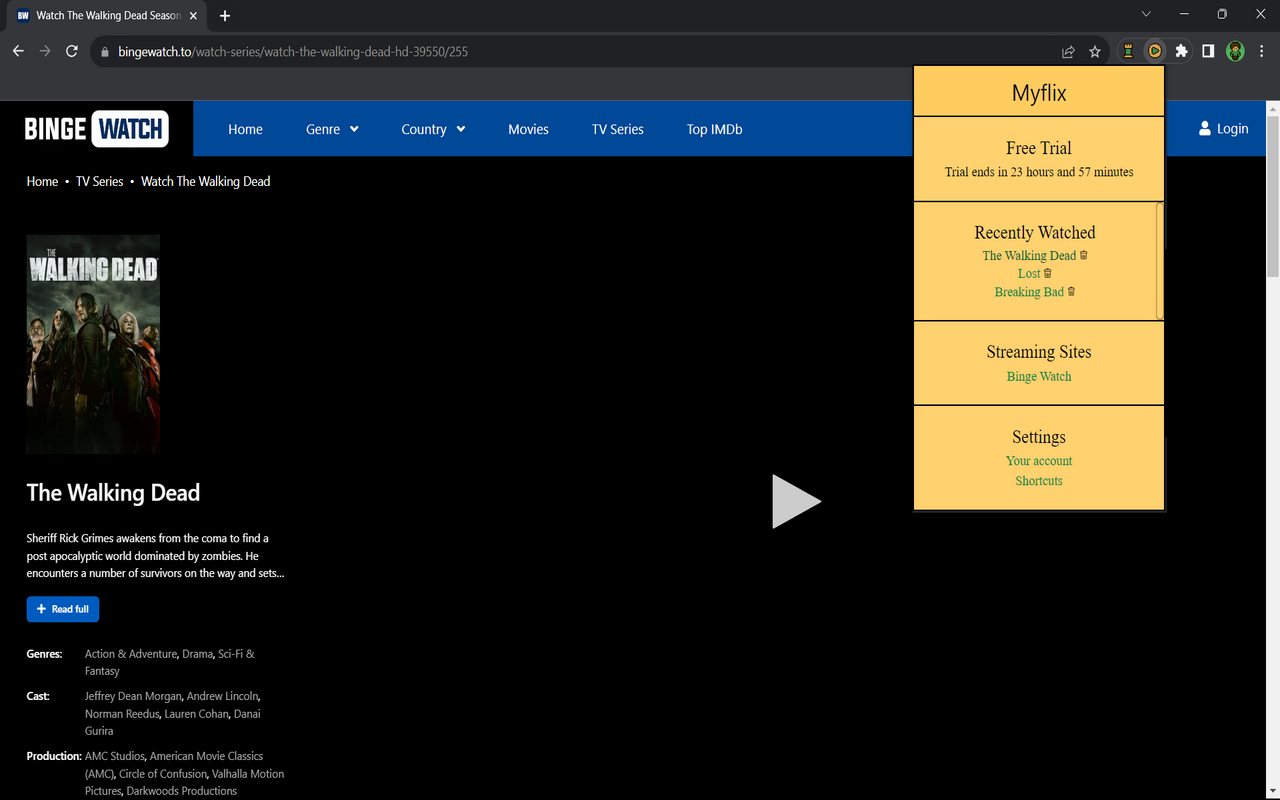Click Darkwoods Productions link
Image resolution: width=1280 pixels, height=800 pixels.
181,790
